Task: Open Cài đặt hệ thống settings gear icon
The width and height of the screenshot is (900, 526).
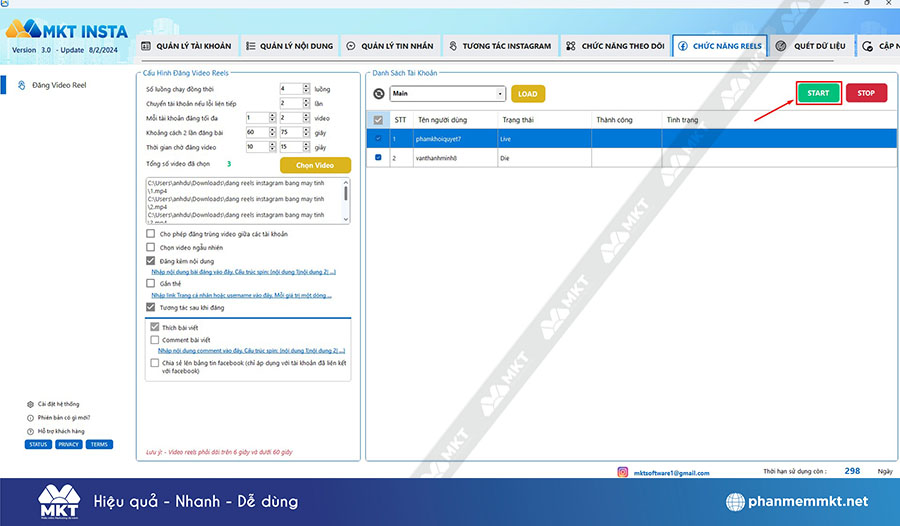Action: [x=30, y=404]
